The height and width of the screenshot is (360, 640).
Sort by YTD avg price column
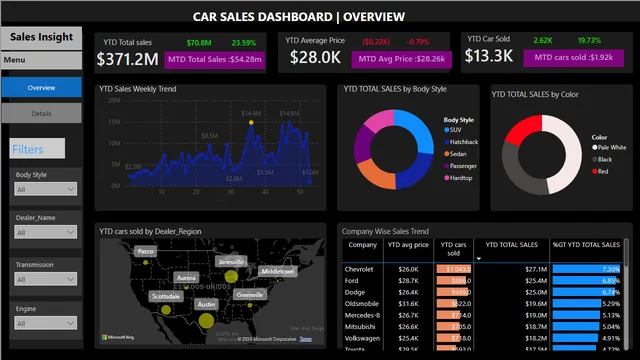(x=408, y=245)
